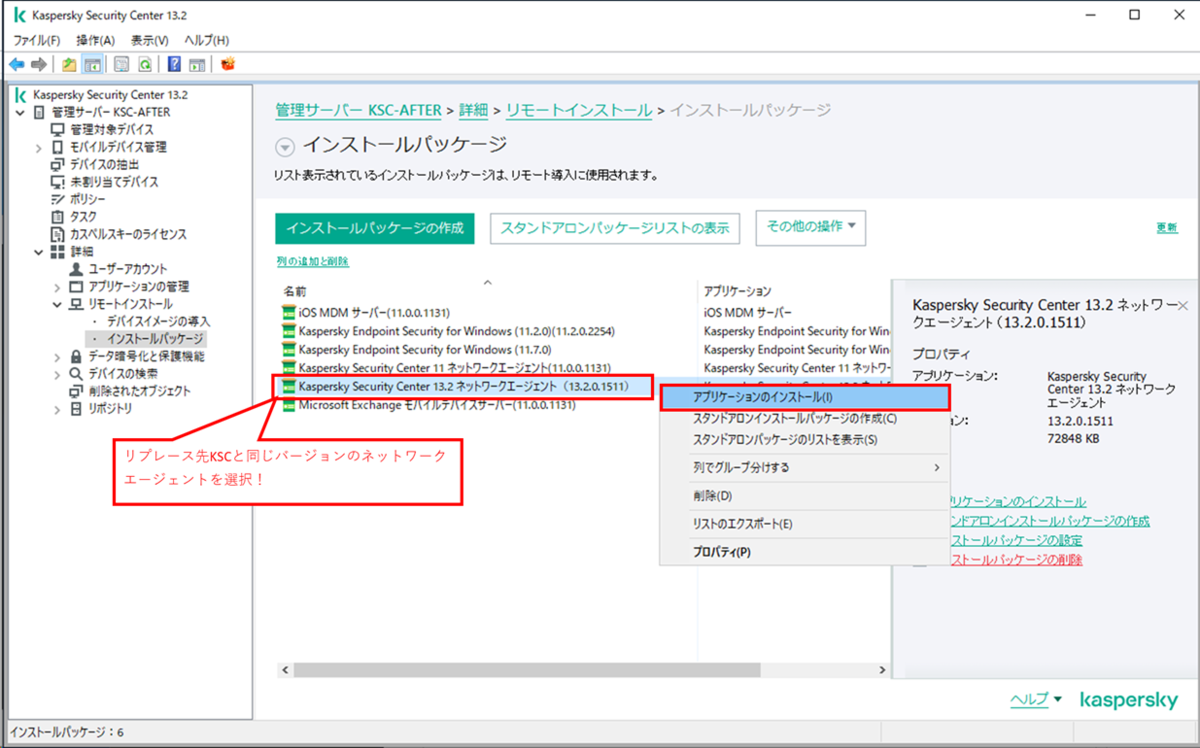Collapse the インストールパッケージ heading circle arrow
This screenshot has width=1200, height=748.
[285, 147]
